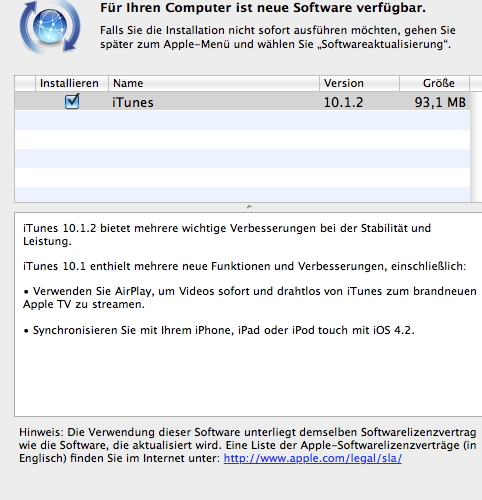Click the iTunes 10.1 enthielt line
Screen dimensions: 482x500
coord(244,266)
